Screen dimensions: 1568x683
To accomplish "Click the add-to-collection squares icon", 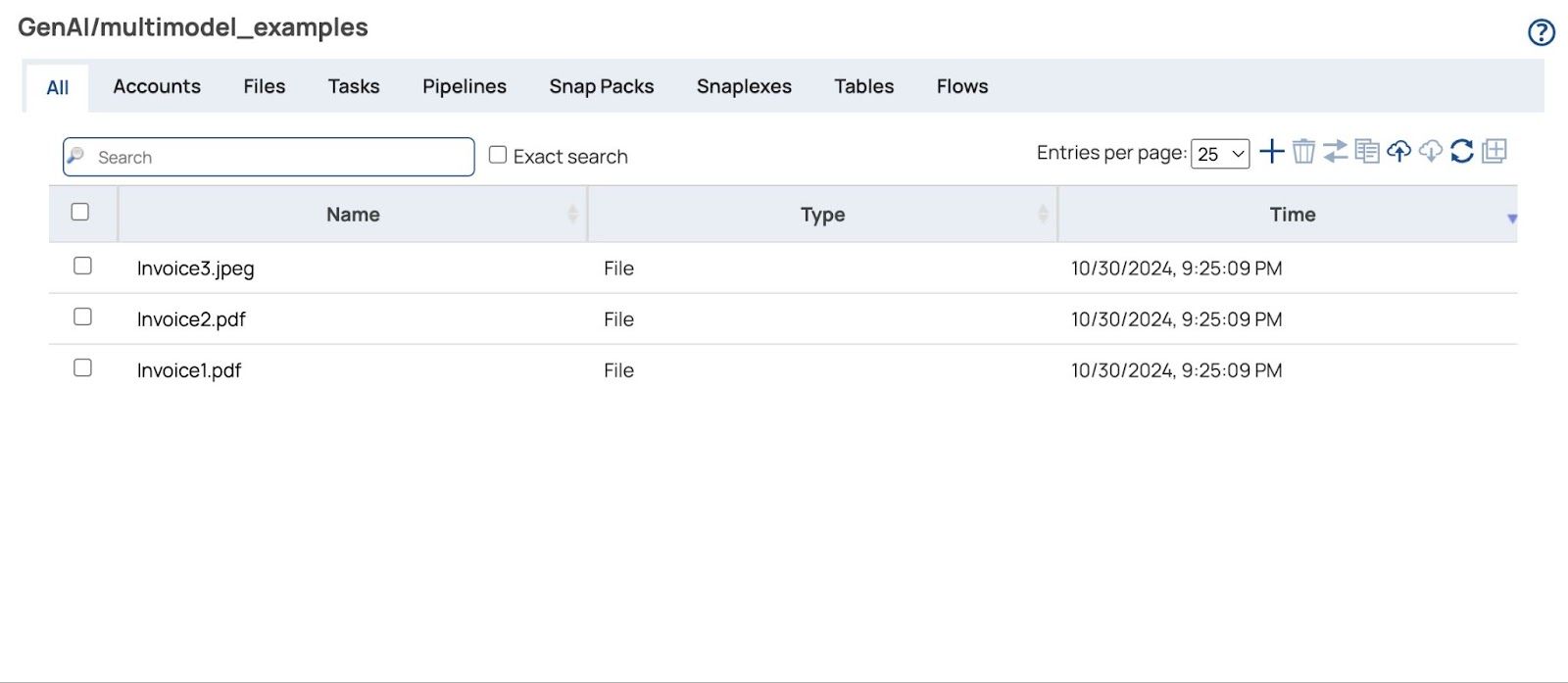I will tap(1494, 152).
